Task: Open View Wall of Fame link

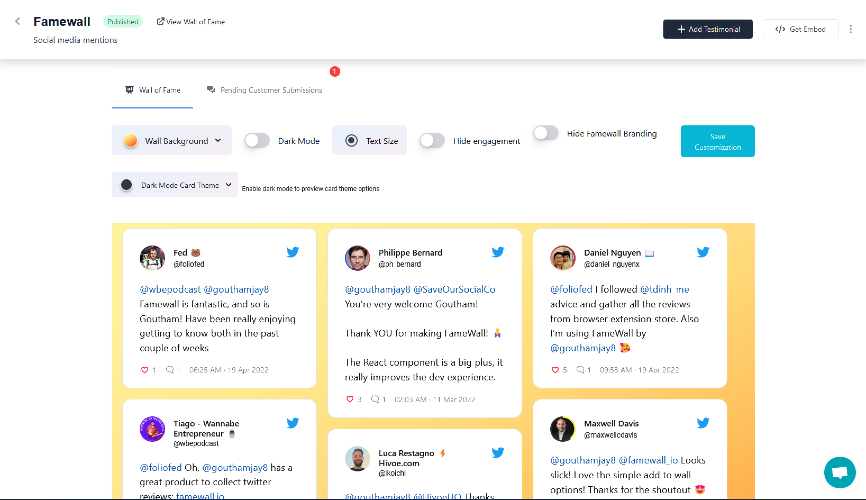Action: pos(191,22)
